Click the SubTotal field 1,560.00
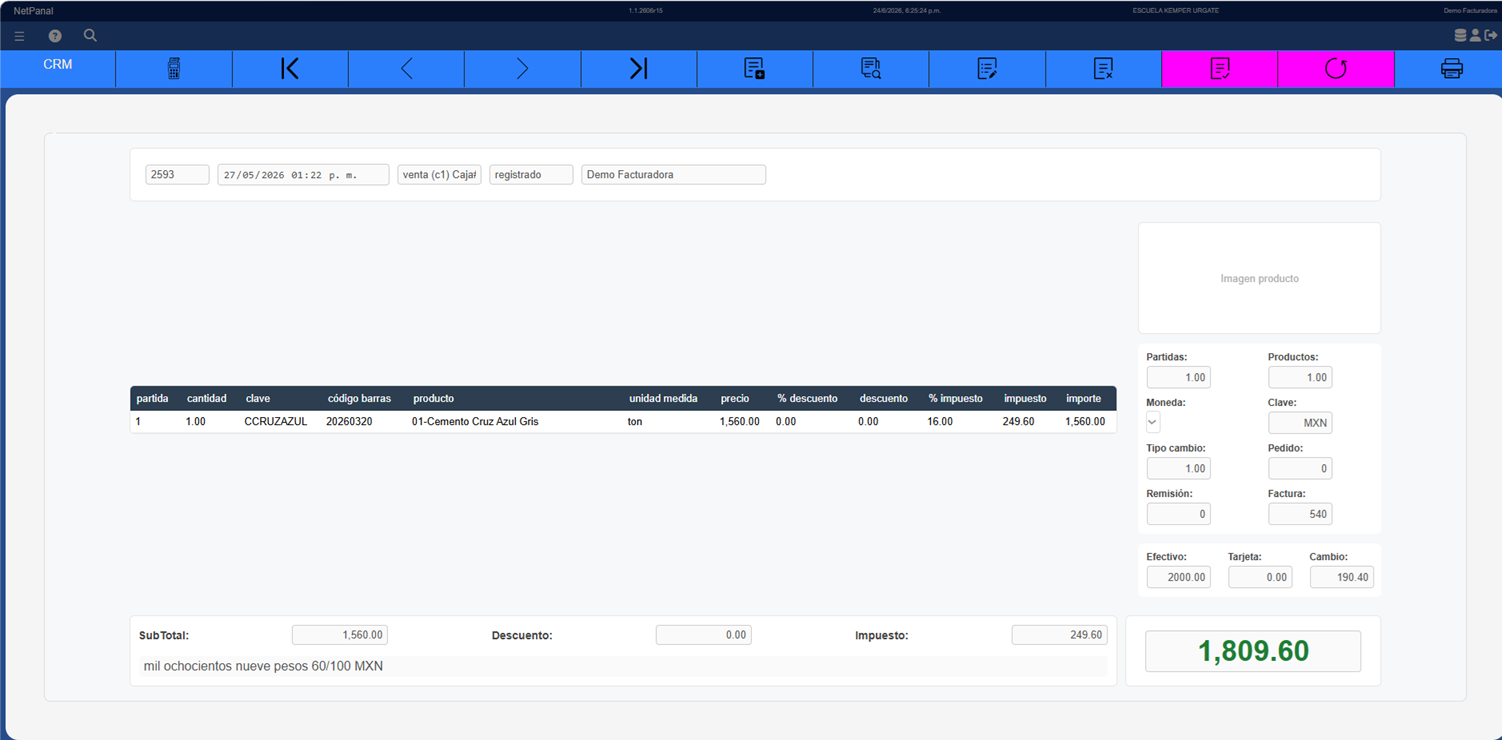This screenshot has width=1502, height=740. [339, 635]
